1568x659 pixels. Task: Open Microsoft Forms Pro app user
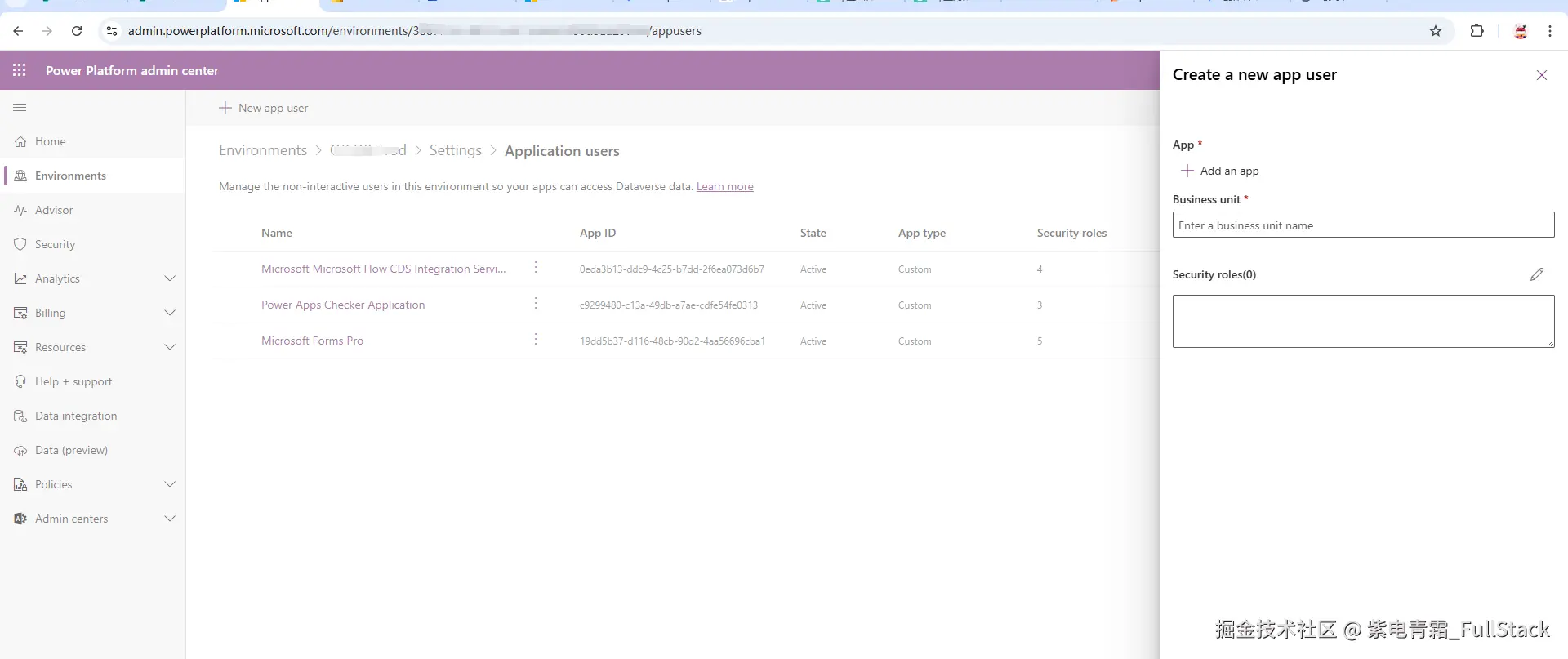coord(312,341)
